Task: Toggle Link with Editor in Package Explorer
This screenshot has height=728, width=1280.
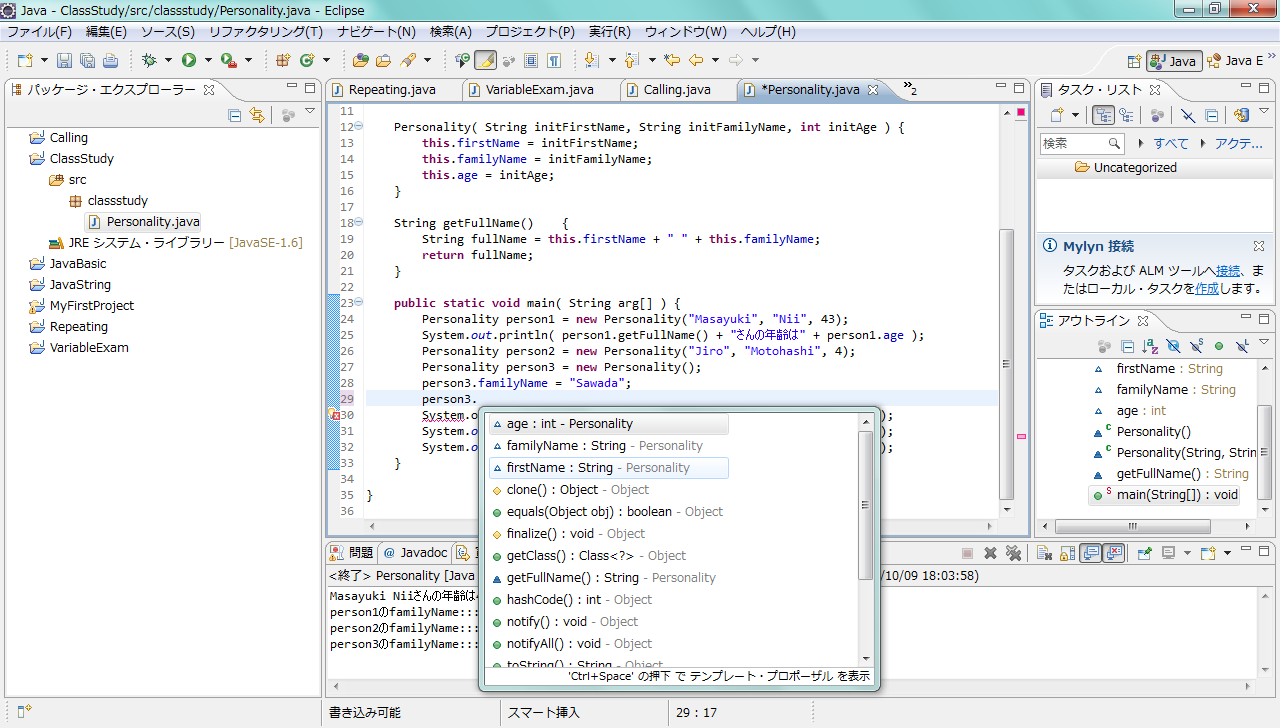Action: [x=257, y=115]
